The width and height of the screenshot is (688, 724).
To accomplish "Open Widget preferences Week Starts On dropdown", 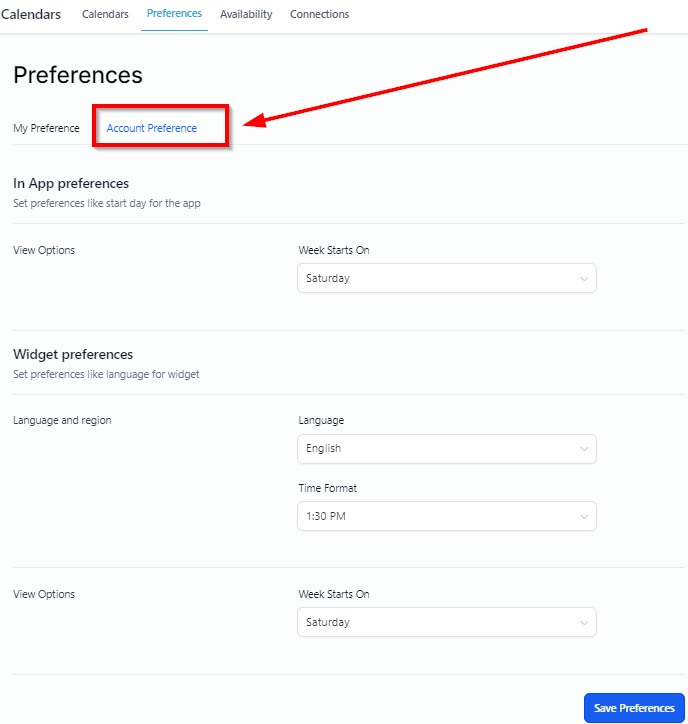I will tap(446, 623).
